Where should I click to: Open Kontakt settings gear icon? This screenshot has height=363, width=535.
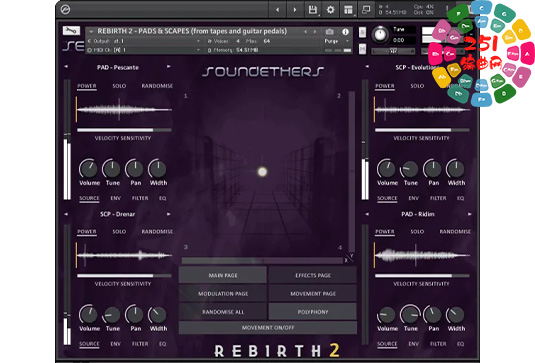click(330, 10)
